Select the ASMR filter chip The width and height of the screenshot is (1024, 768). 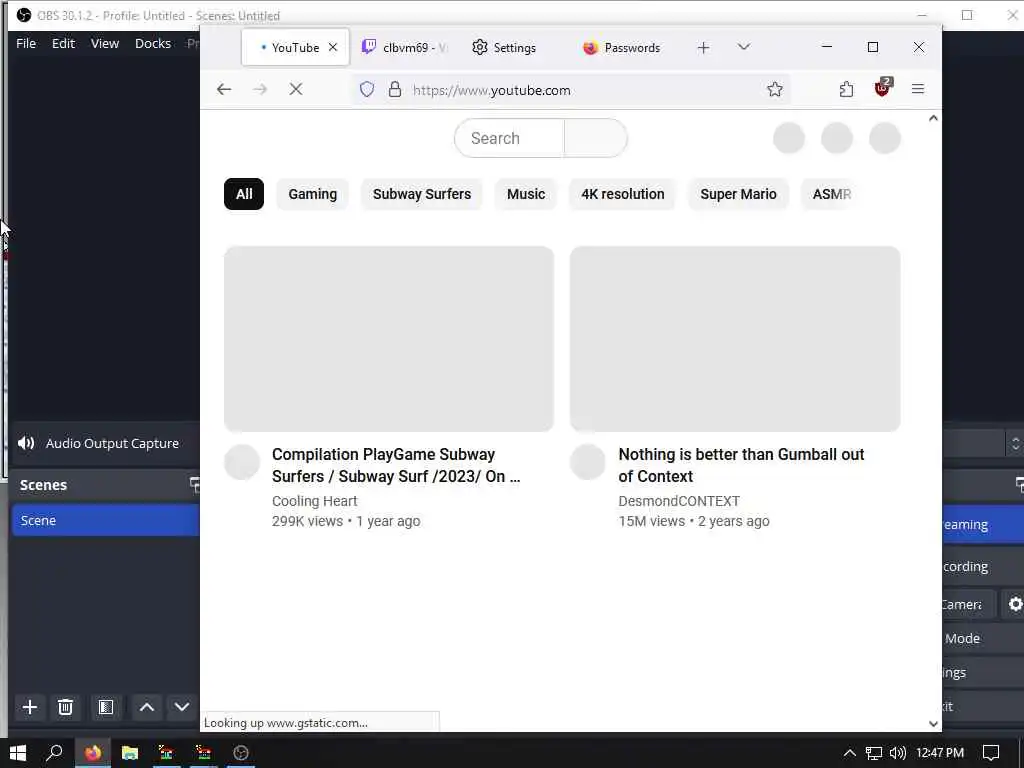[x=831, y=194]
